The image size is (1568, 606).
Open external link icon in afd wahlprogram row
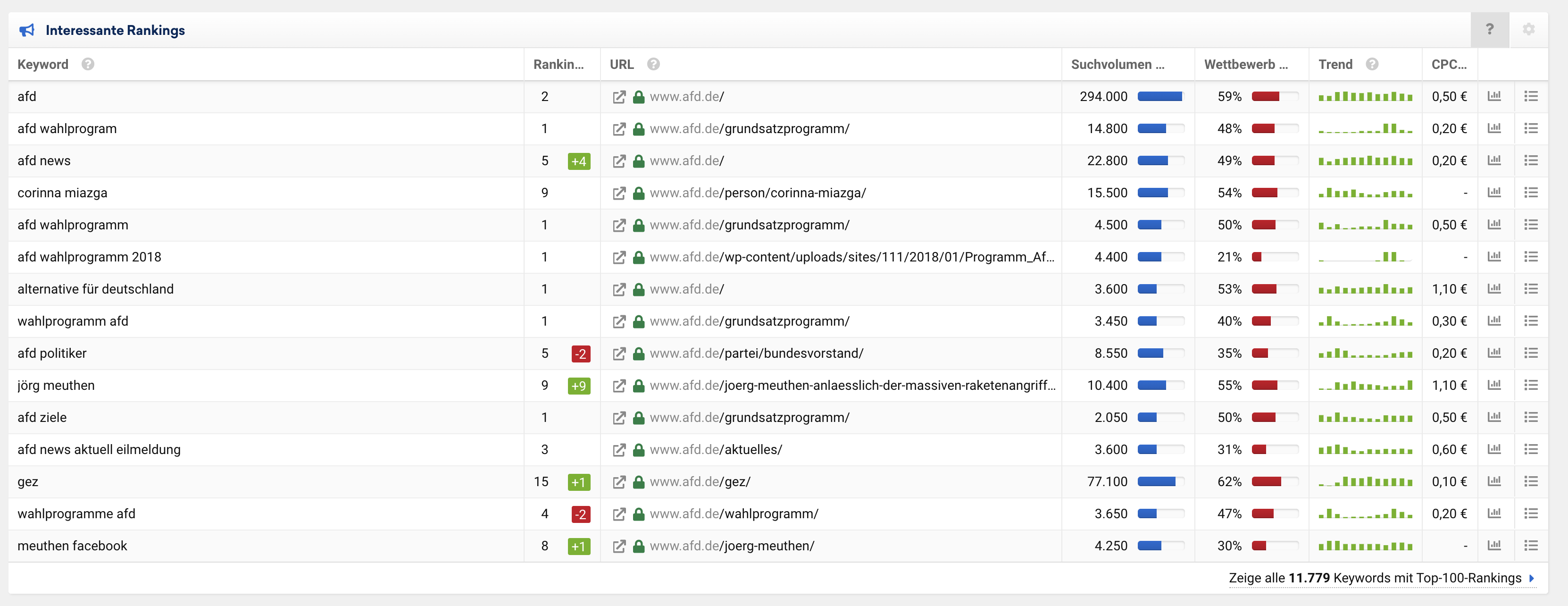[619, 129]
